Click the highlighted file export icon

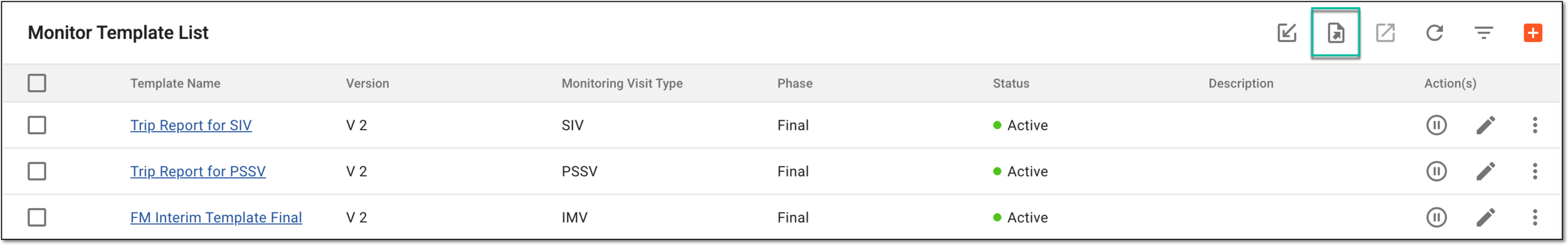coord(1336,33)
